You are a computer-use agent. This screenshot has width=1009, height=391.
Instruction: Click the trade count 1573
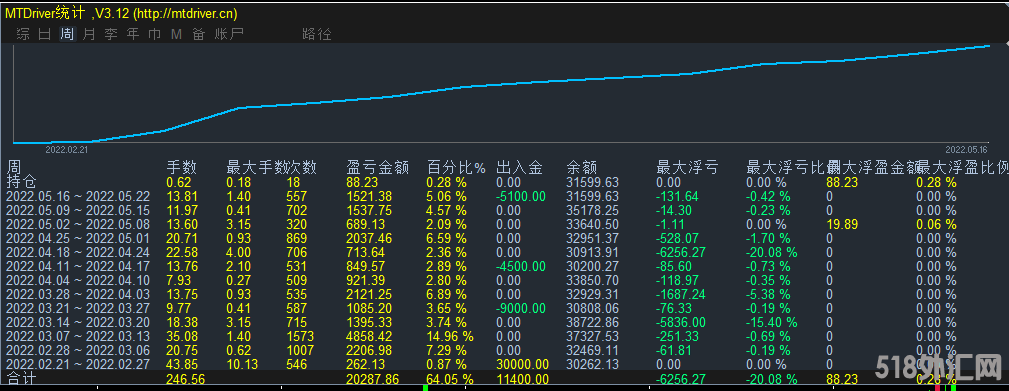coord(301,336)
